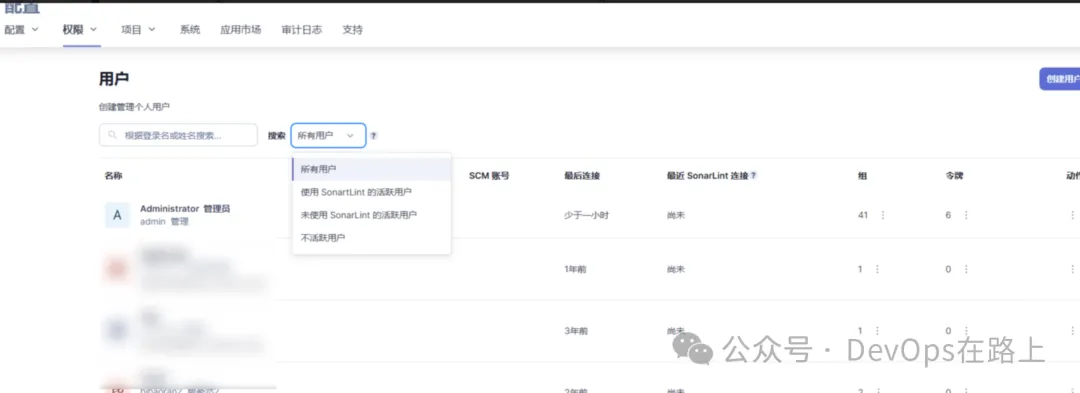Click the SCM 账号 column header
This screenshot has height=393, width=1080.
coord(489,176)
